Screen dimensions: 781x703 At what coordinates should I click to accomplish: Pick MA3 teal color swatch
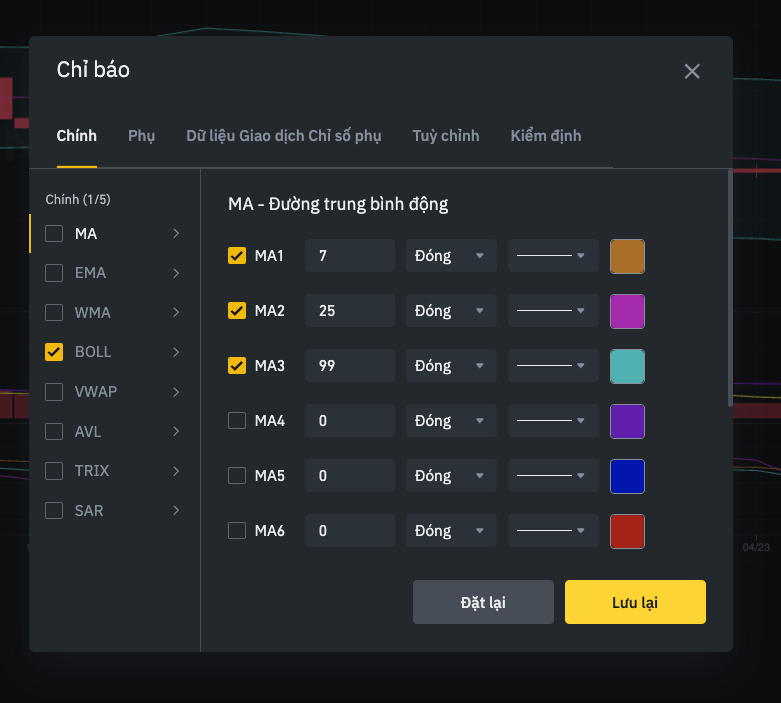point(627,366)
